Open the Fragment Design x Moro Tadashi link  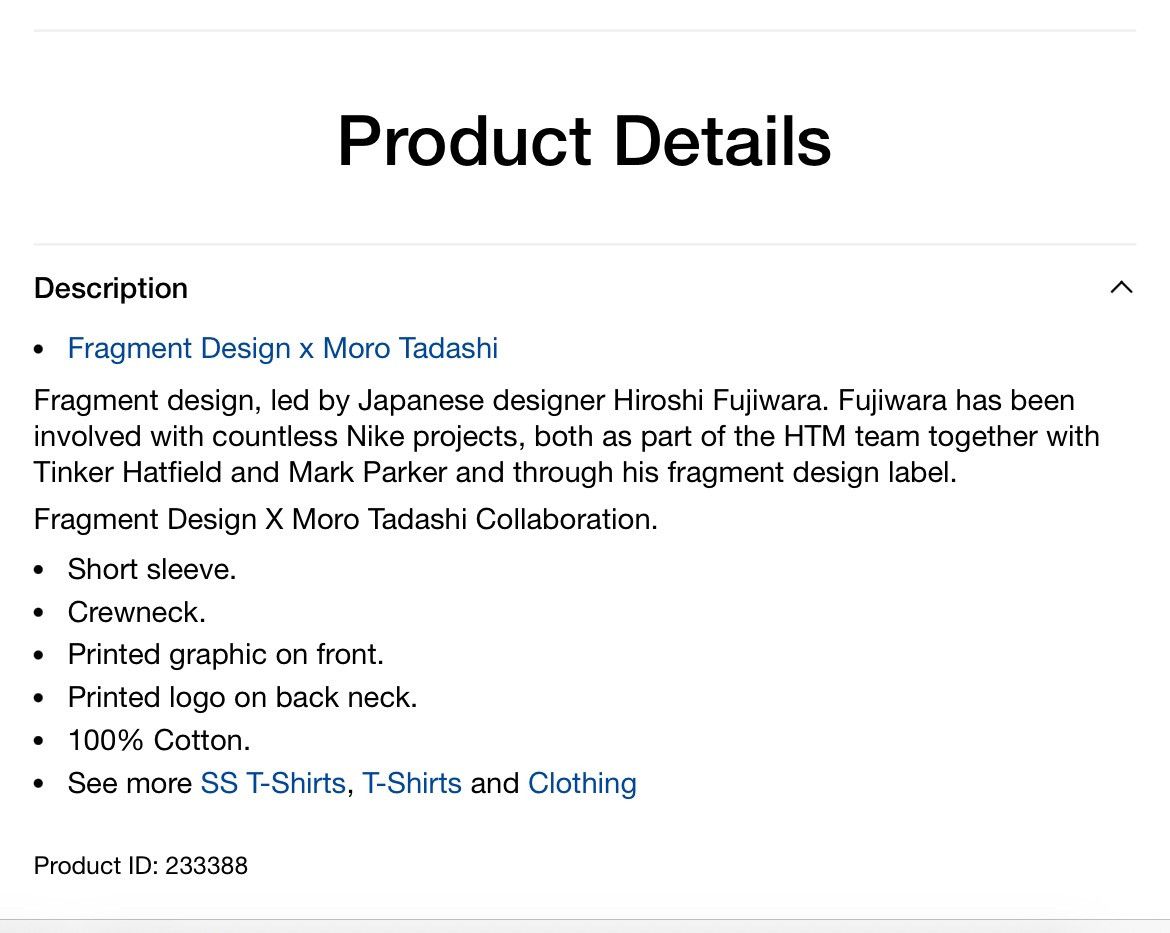(x=282, y=349)
